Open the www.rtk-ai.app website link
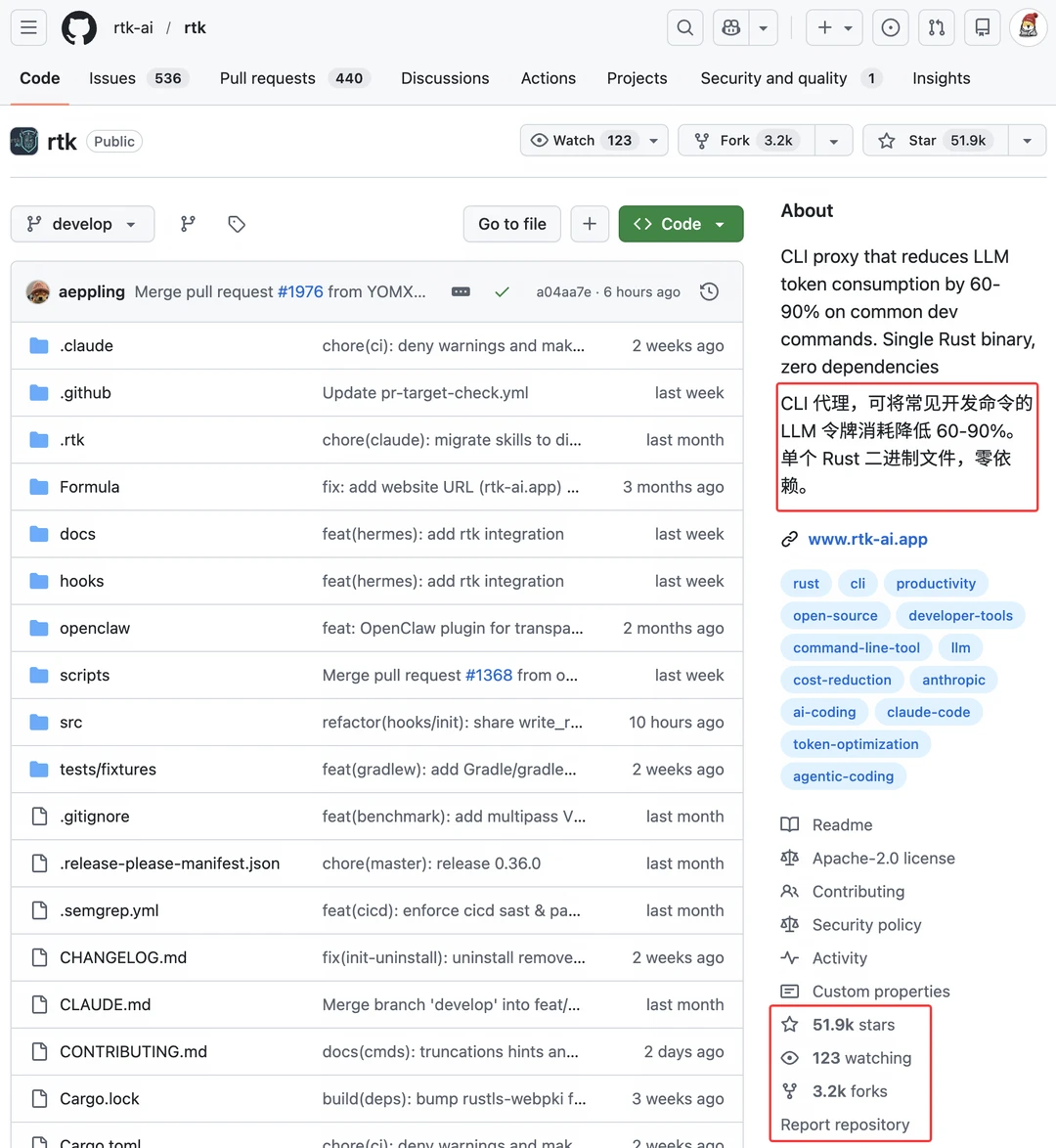 [x=868, y=540]
